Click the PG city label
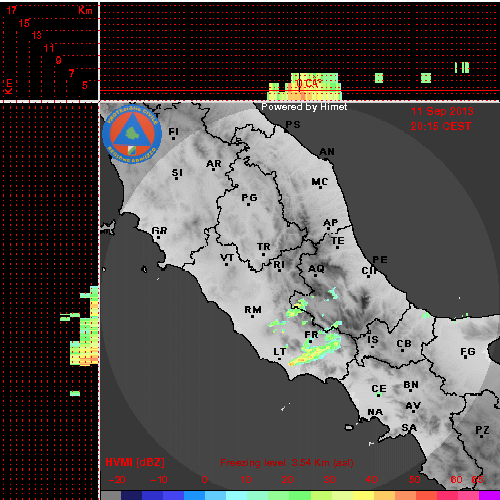Viewport: 500px width, 500px height. 249,198
